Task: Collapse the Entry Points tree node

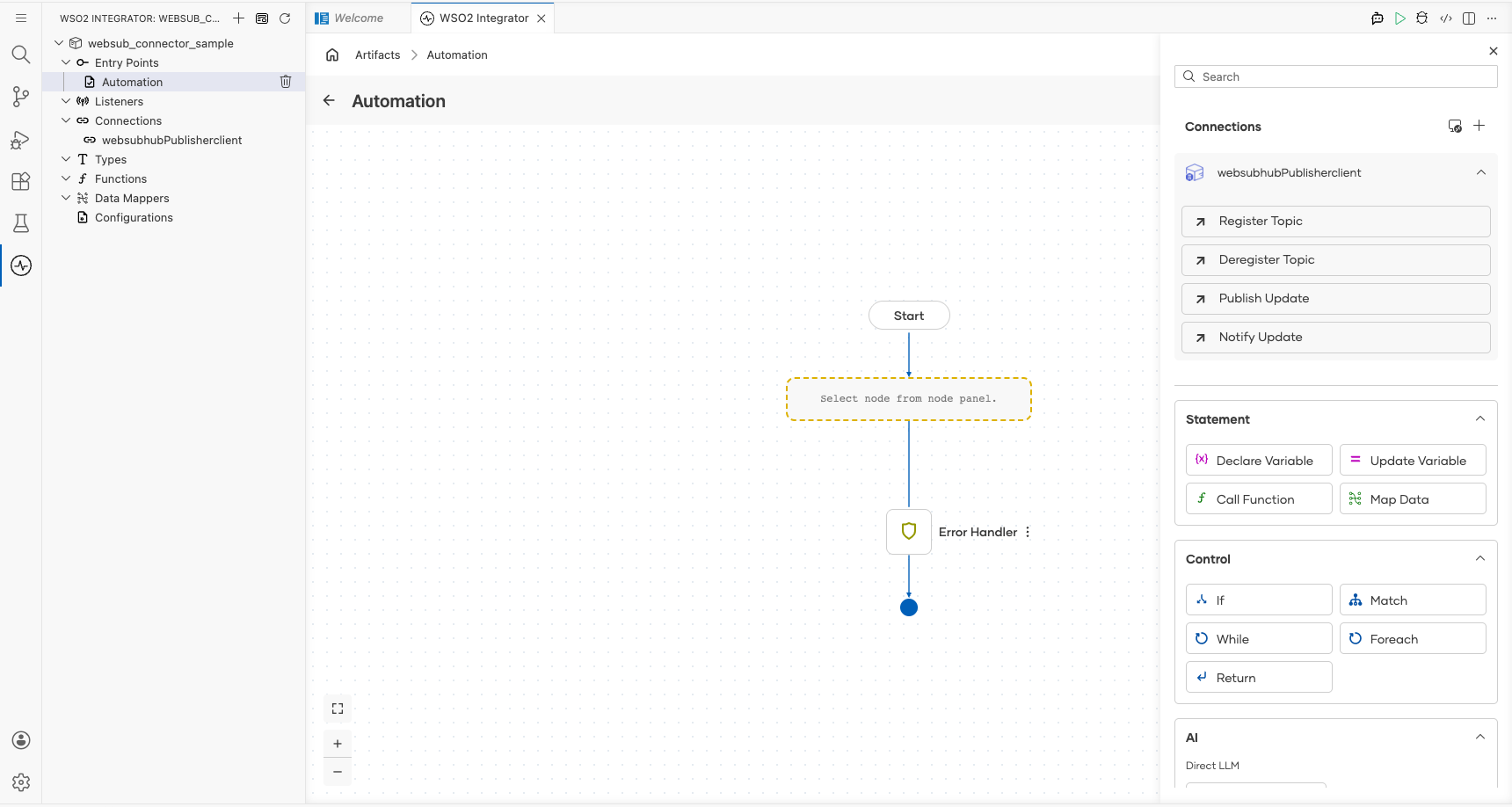Action: pos(66,62)
